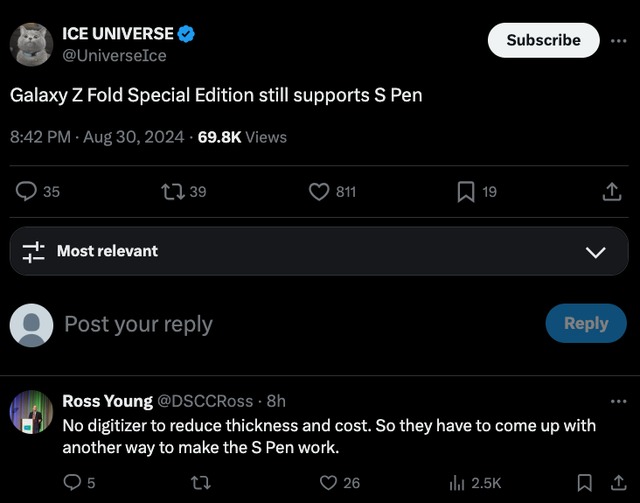The image size is (640, 503).
Task: Reply to ICE UNIVERSE's post via comment icon
Action: tap(29, 191)
